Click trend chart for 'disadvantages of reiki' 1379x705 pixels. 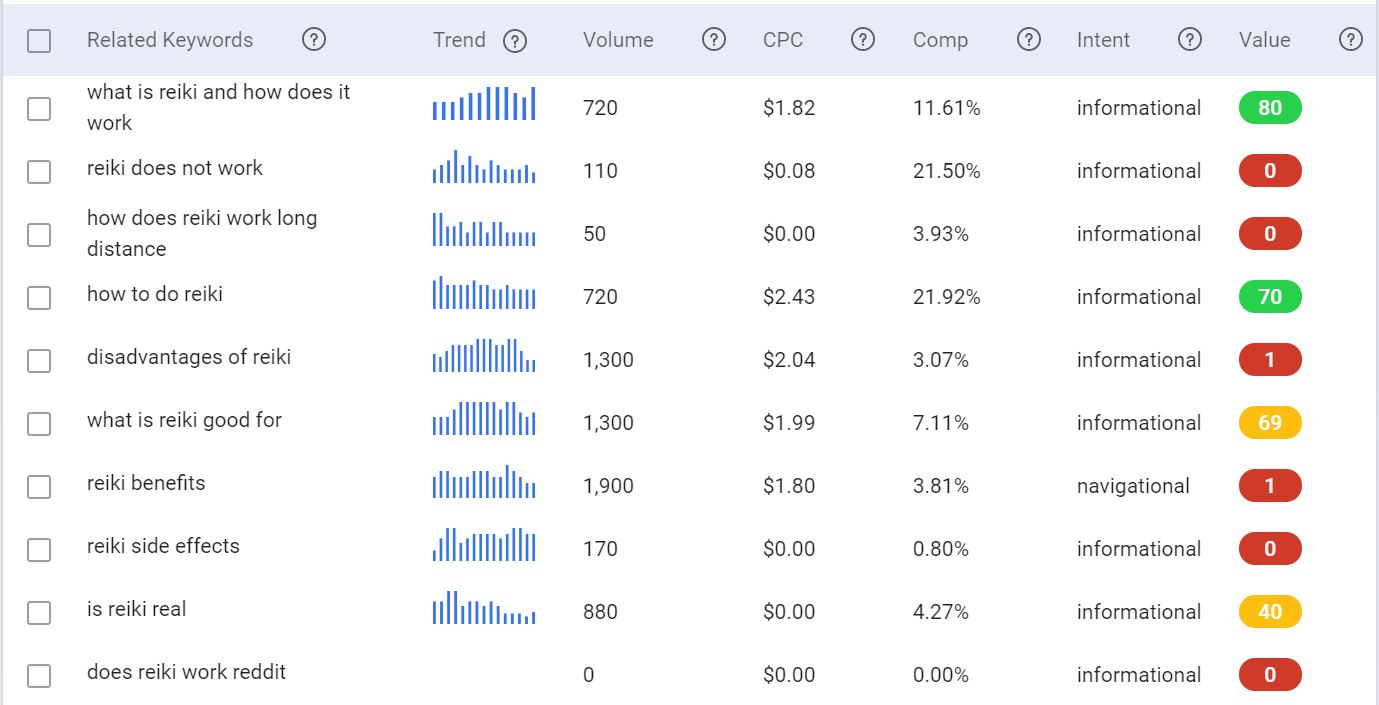point(484,355)
